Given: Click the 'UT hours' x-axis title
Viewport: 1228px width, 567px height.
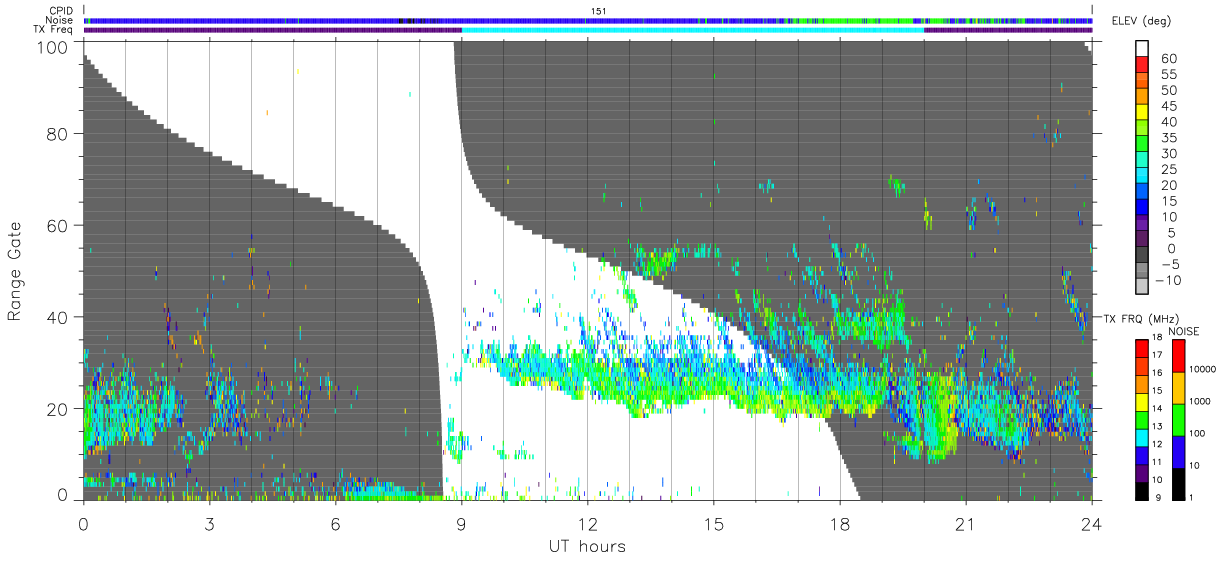Looking at the screenshot, I should (587, 546).
